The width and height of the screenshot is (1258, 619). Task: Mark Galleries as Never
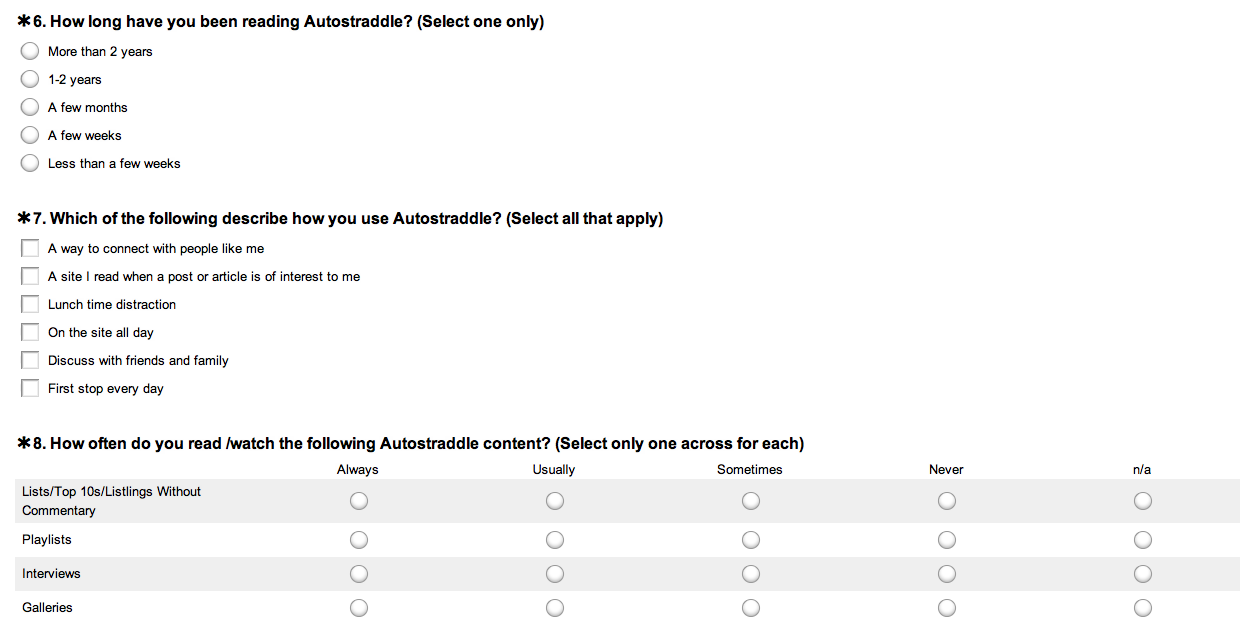[947, 608]
